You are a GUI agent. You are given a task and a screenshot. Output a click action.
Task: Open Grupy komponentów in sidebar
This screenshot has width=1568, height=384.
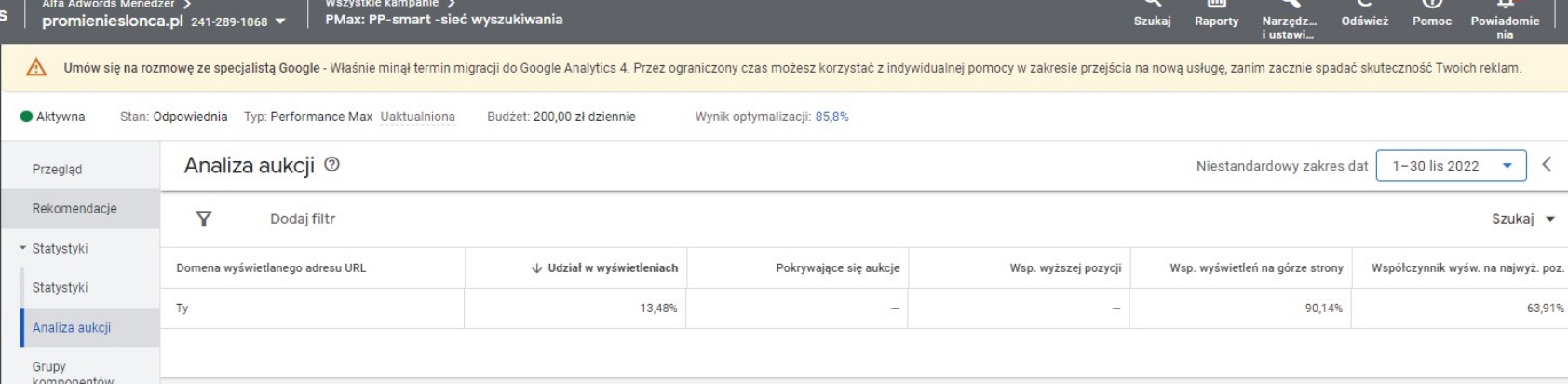pos(73,372)
